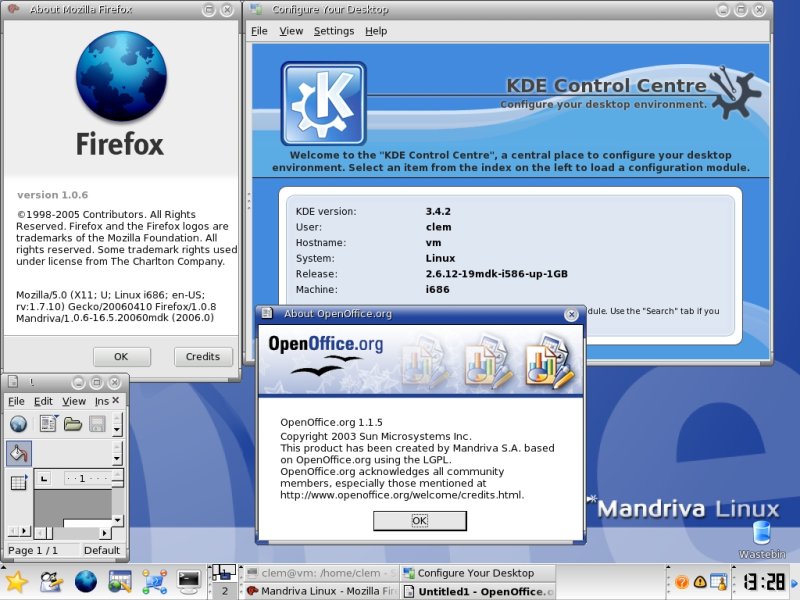Viewport: 800px width, 600px height.
Task: Click the tab stop selector on Writer's ruler
Action: [44, 479]
